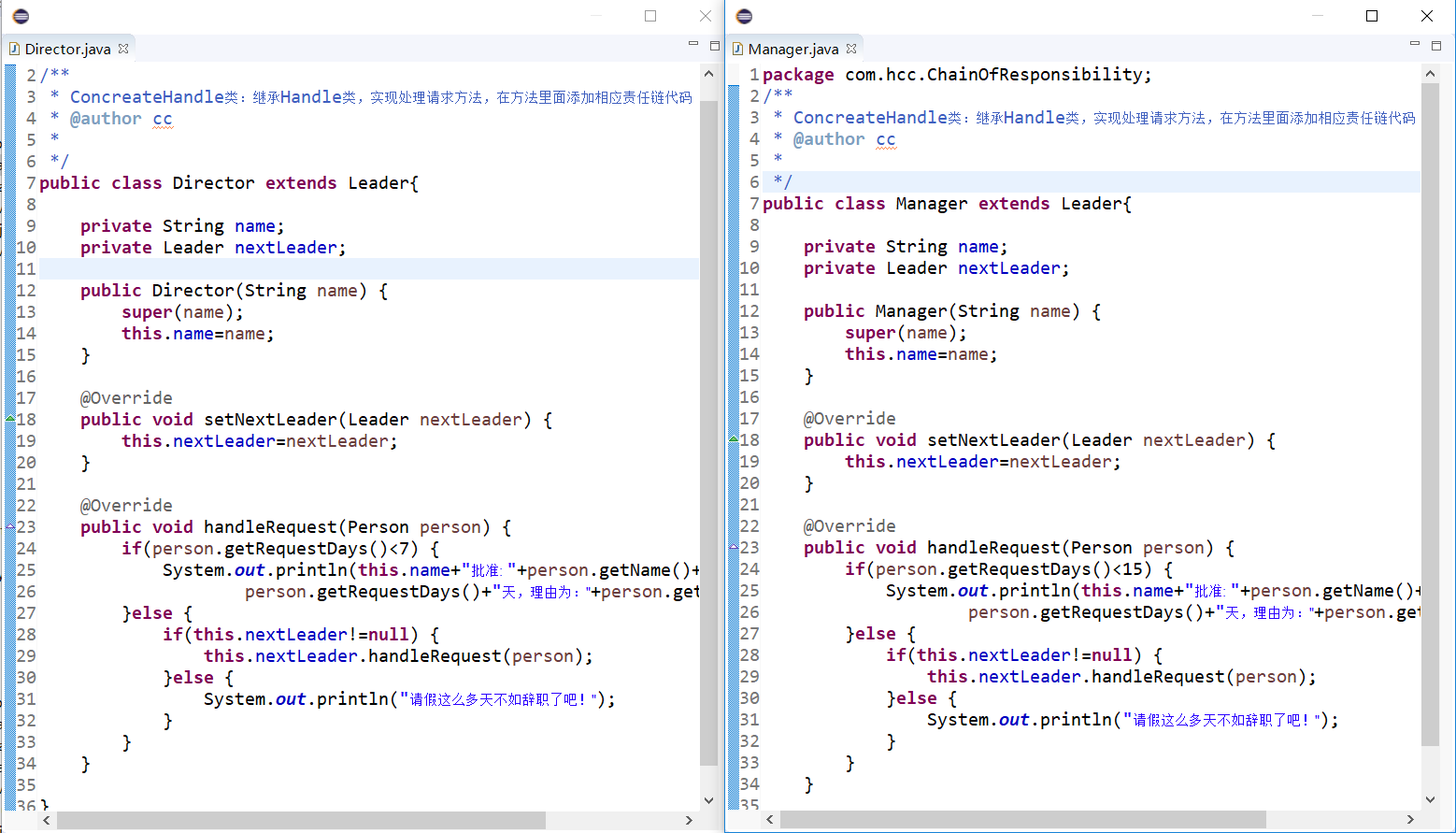Maximize the Manager.java editor pane
Image resolution: width=1456 pixels, height=833 pixels.
(1436, 45)
